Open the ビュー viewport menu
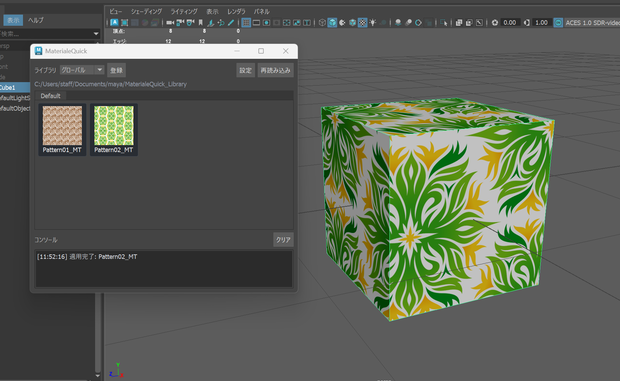This screenshot has width=620, height=381. point(116,11)
